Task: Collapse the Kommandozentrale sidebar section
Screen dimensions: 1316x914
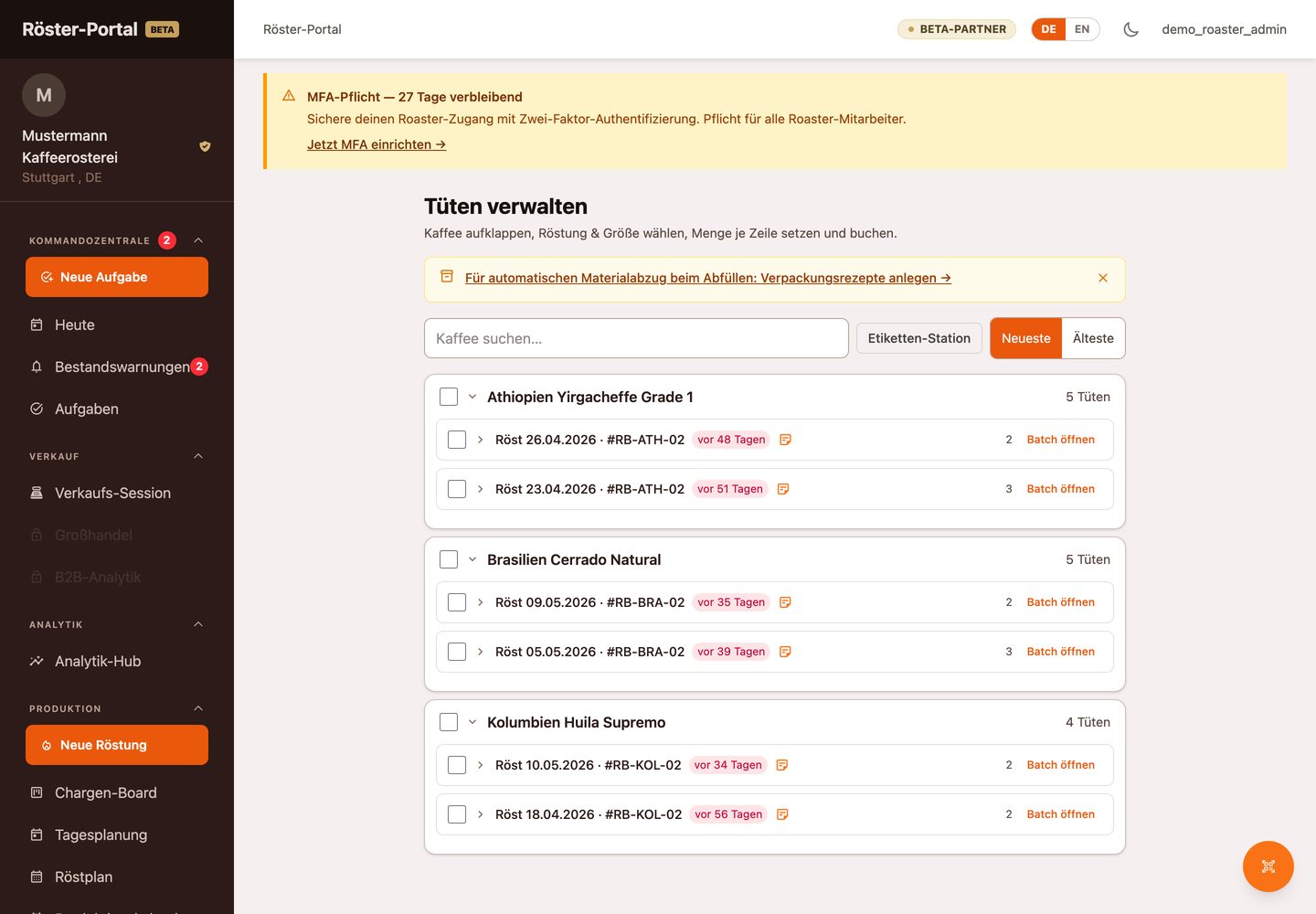Action: (198, 240)
